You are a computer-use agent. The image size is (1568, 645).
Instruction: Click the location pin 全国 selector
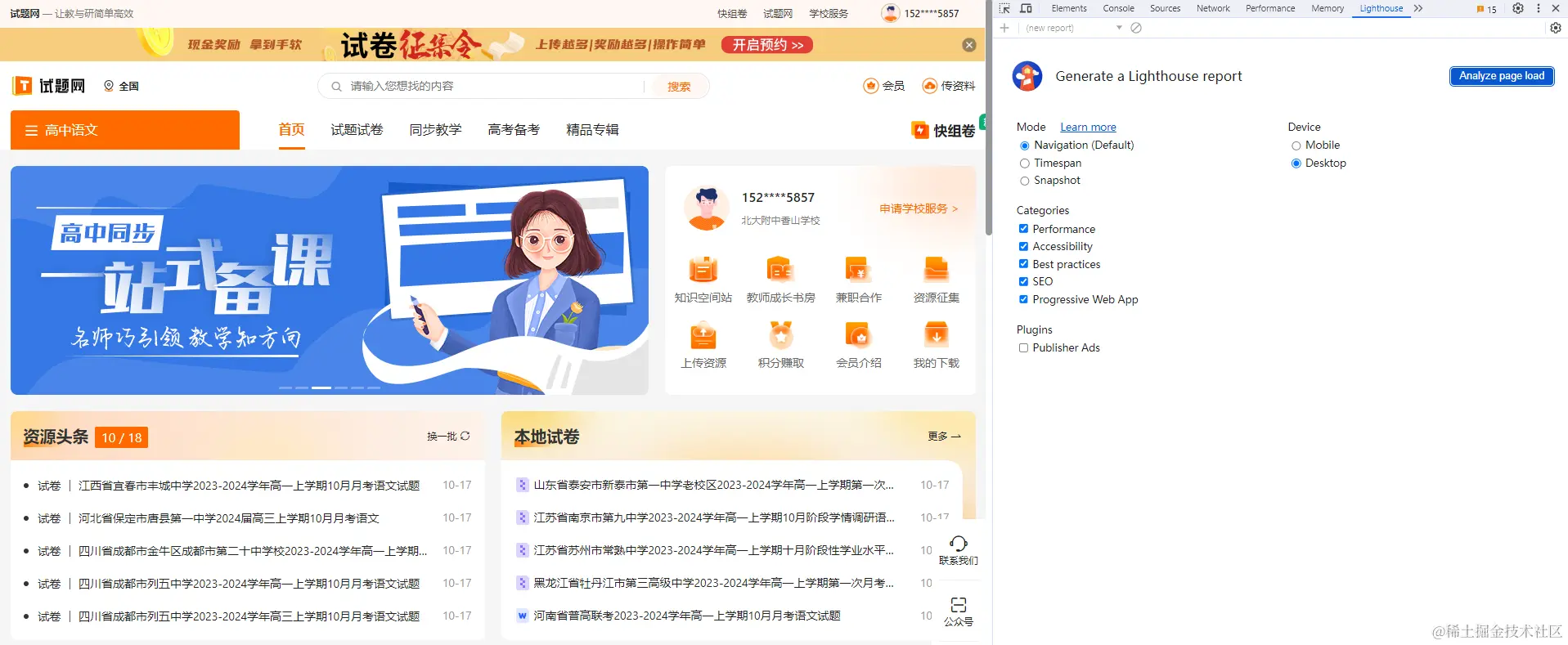click(x=121, y=86)
